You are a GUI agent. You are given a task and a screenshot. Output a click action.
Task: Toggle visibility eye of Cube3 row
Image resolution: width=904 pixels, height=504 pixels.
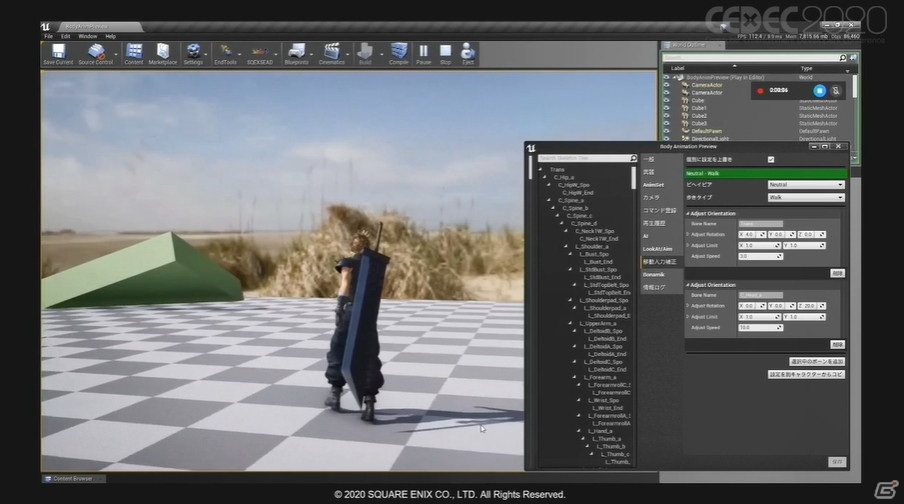(666, 123)
